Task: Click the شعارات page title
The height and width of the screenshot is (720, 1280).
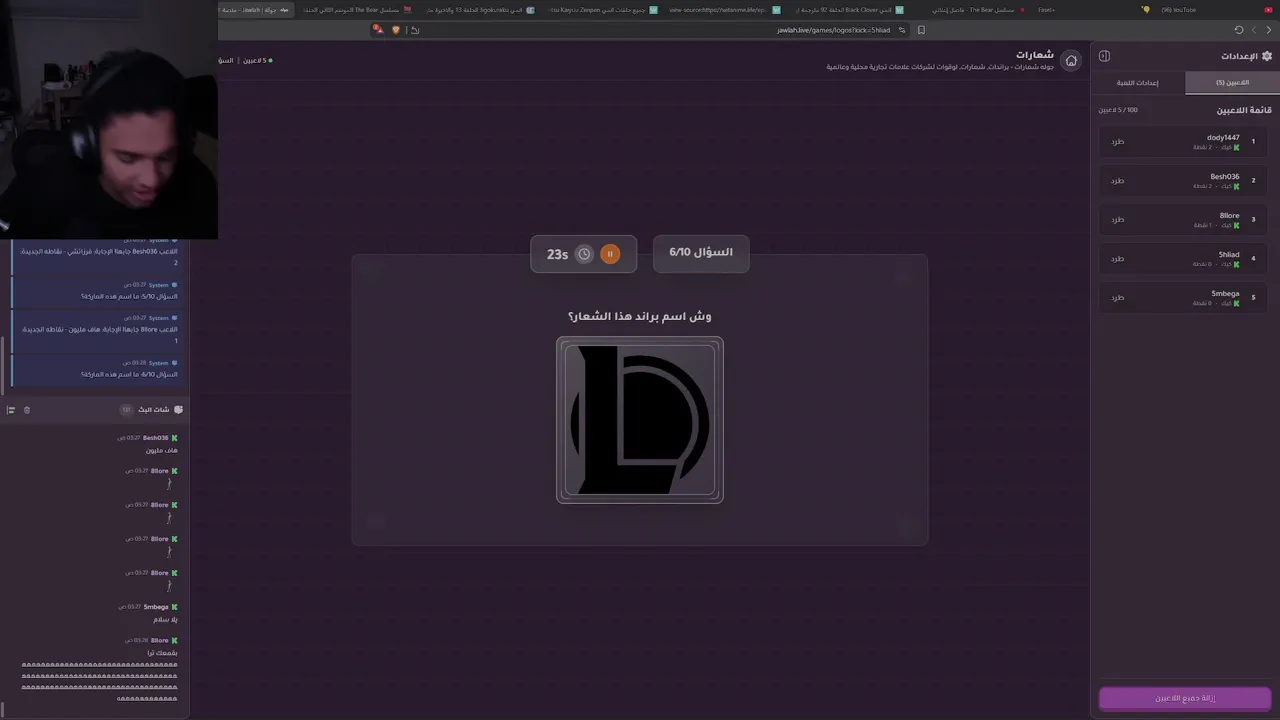Action: [x=1035, y=54]
